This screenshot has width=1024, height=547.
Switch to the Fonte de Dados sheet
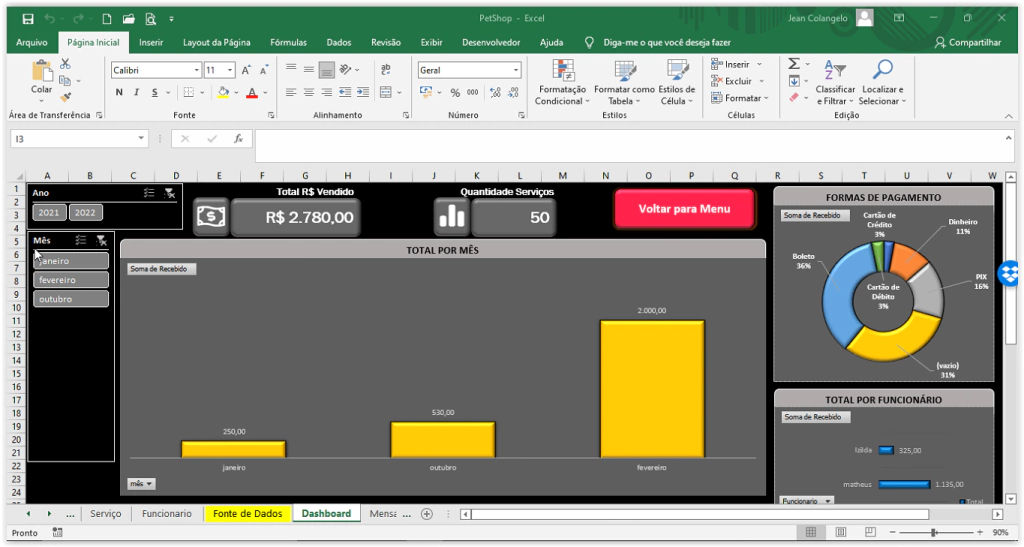pyautogui.click(x=247, y=513)
